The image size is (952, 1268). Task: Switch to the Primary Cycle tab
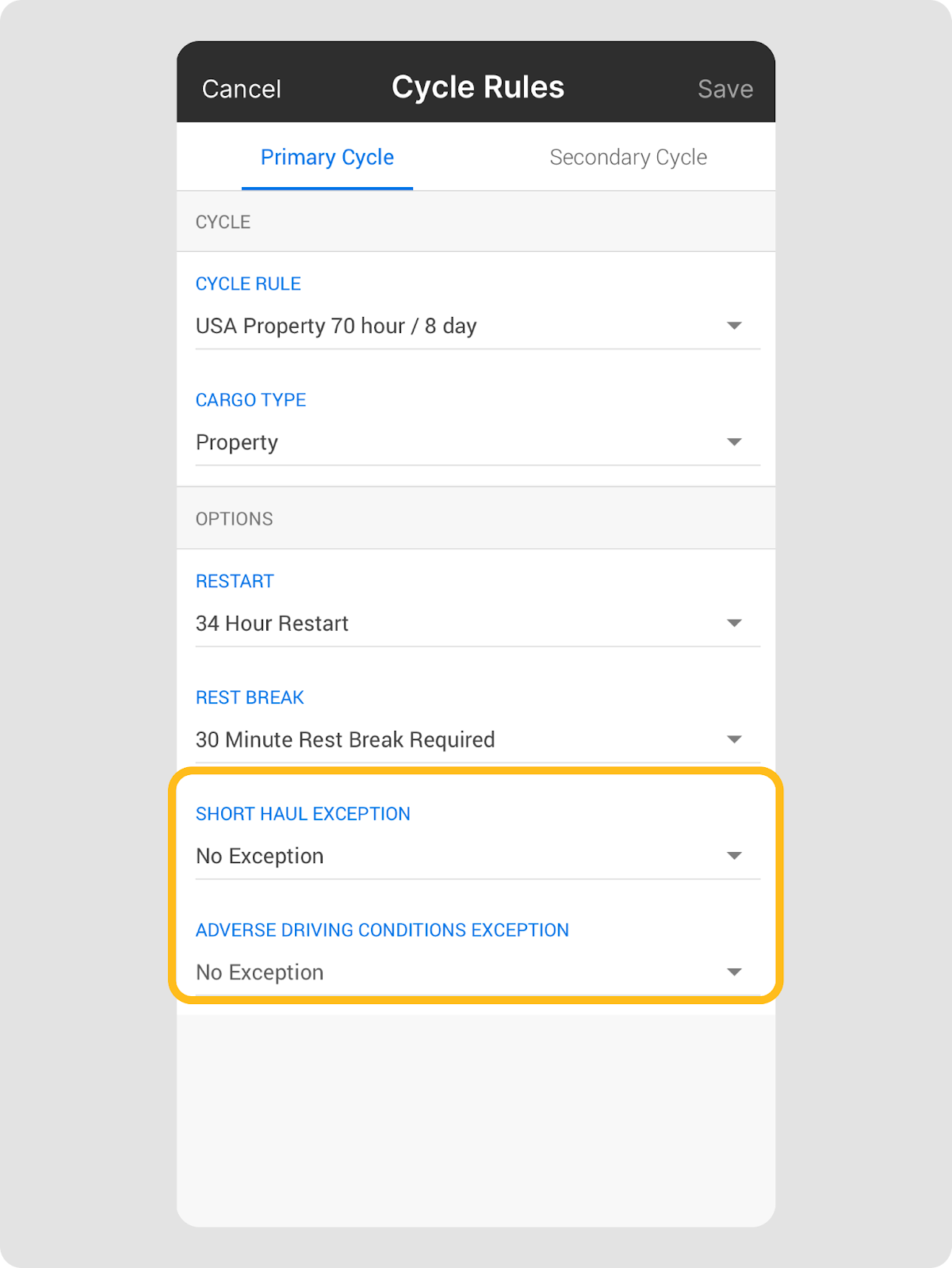point(327,158)
